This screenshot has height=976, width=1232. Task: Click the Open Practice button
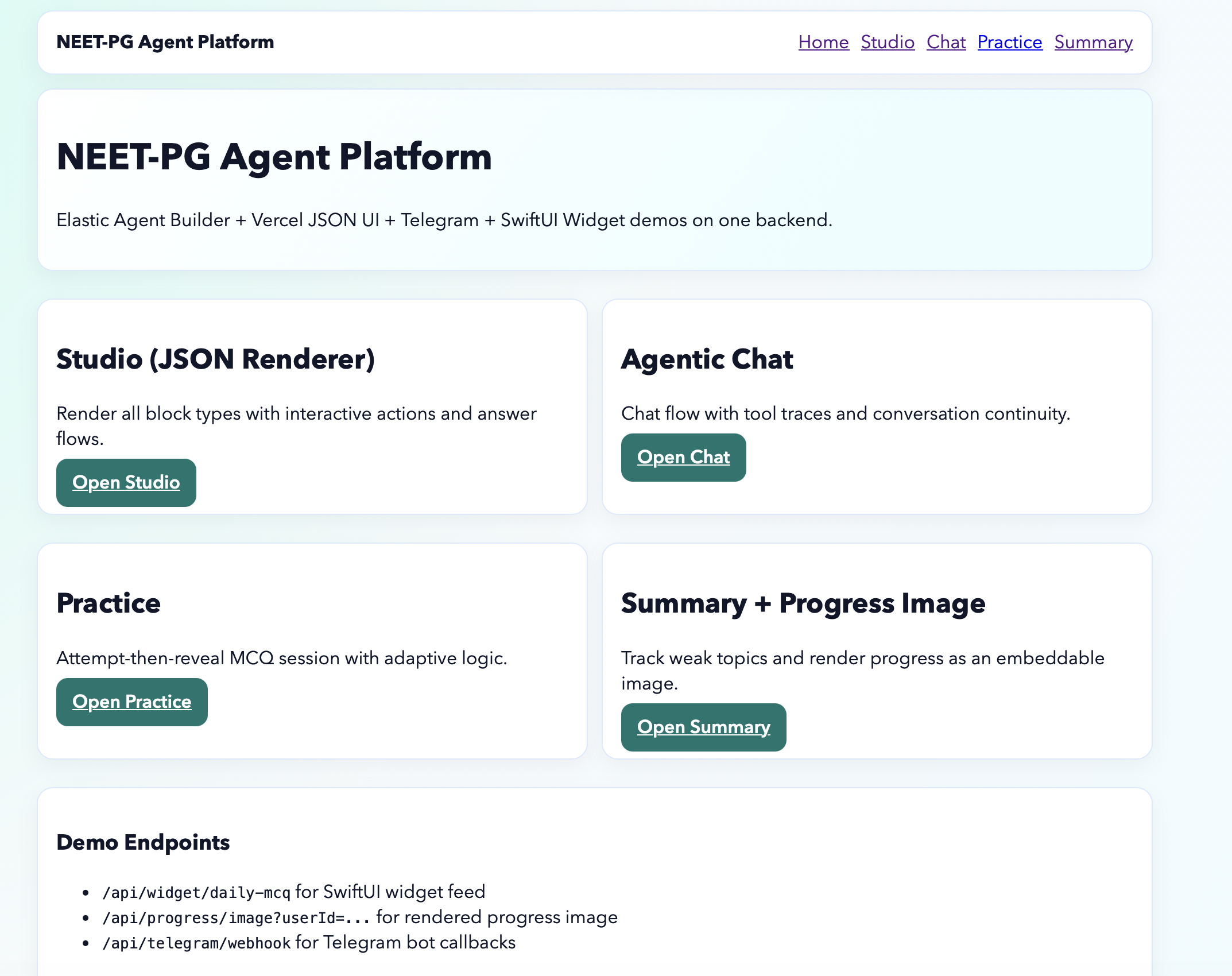click(x=131, y=702)
